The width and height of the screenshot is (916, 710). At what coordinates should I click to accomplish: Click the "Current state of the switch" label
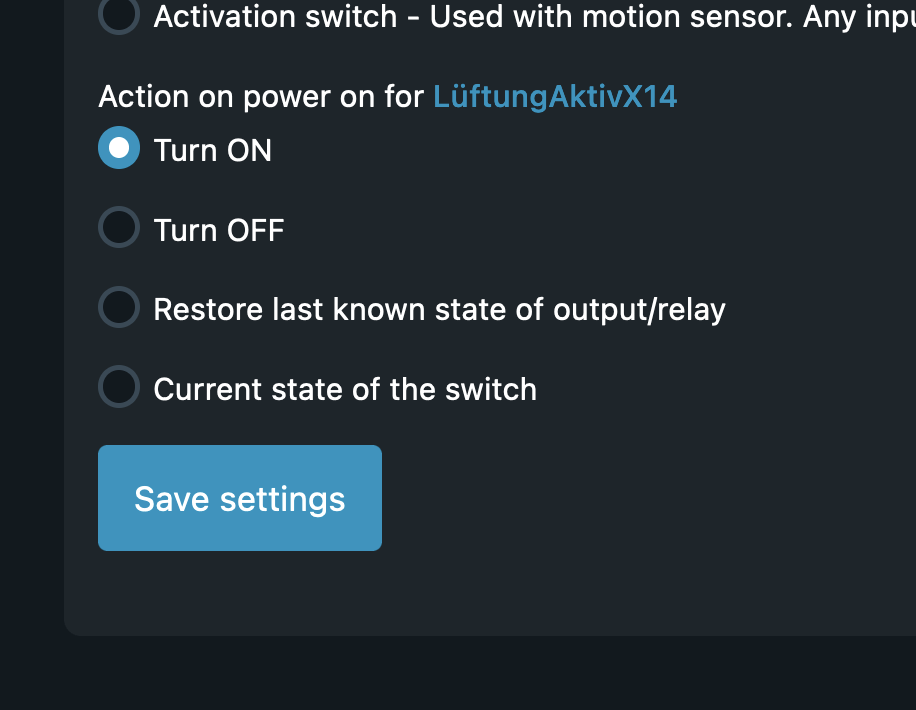345,389
